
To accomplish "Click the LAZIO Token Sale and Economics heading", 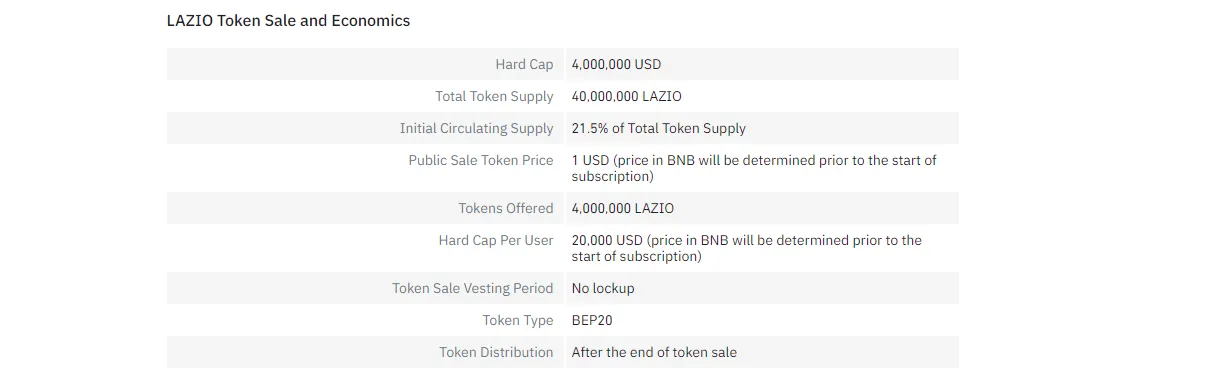I will pos(288,20).
